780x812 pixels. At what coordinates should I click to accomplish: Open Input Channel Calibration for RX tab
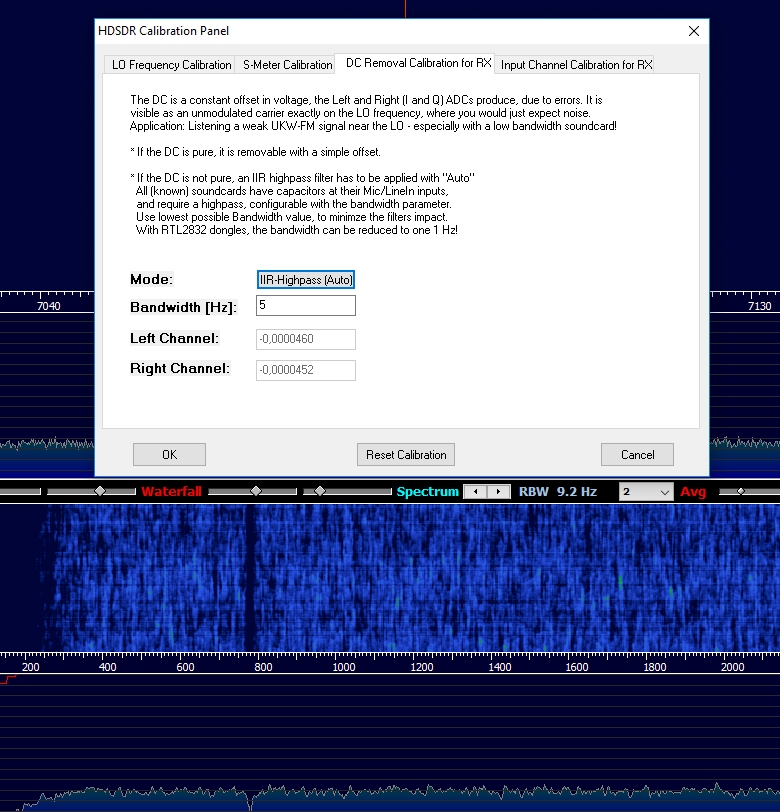(576, 65)
